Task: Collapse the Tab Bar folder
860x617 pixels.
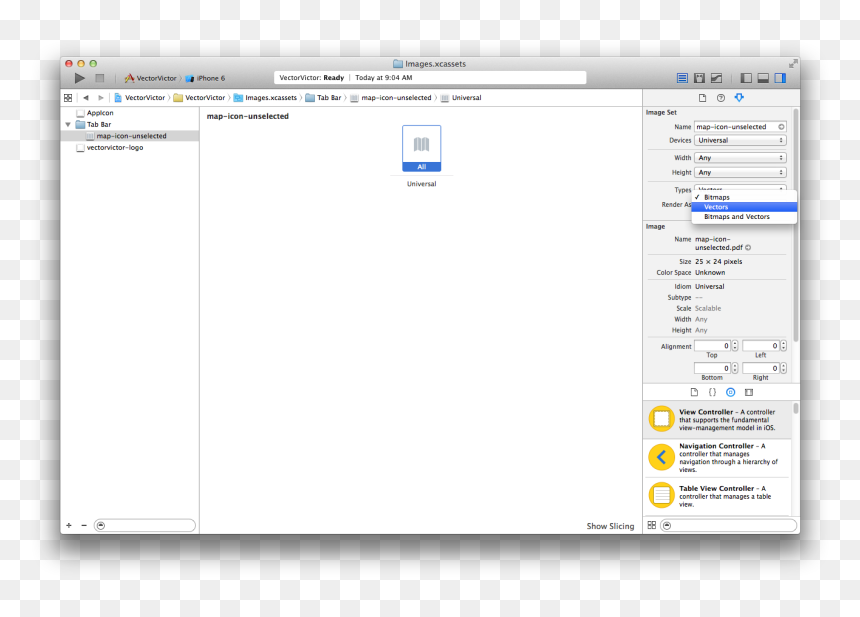Action: [x=68, y=124]
